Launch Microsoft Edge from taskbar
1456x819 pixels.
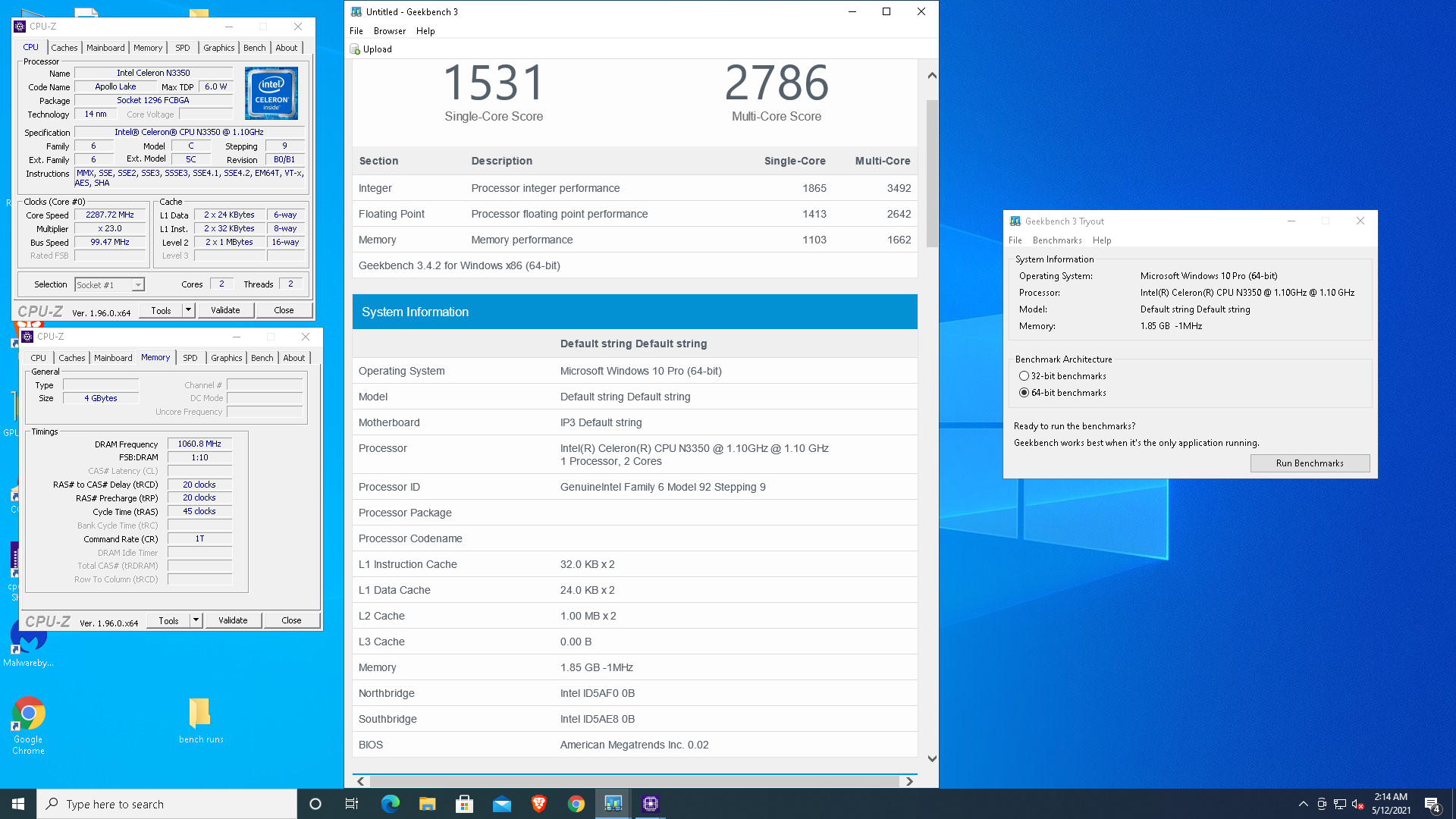tap(390, 804)
